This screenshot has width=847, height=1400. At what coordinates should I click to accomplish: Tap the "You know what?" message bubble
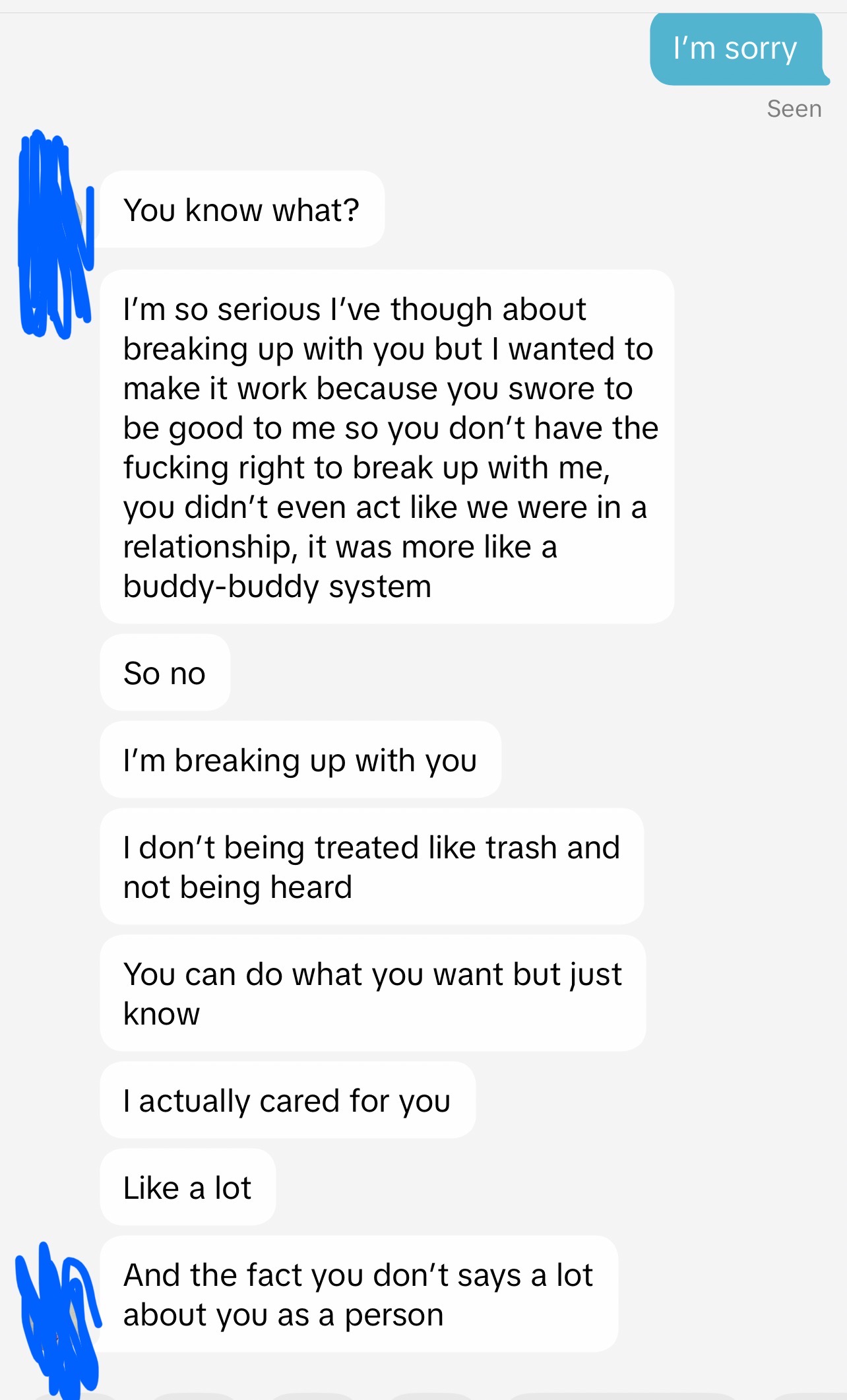click(242, 210)
